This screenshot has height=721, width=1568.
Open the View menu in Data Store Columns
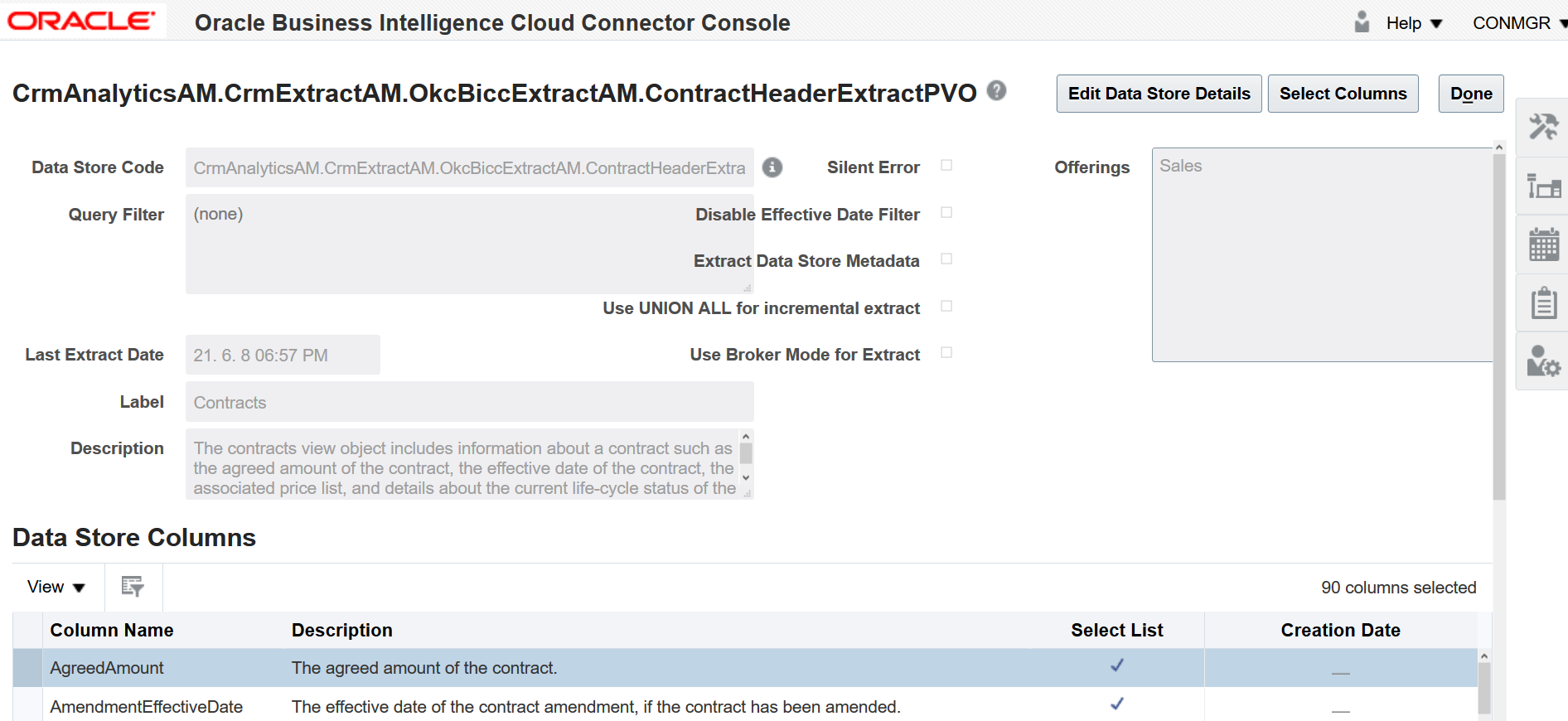(x=56, y=587)
